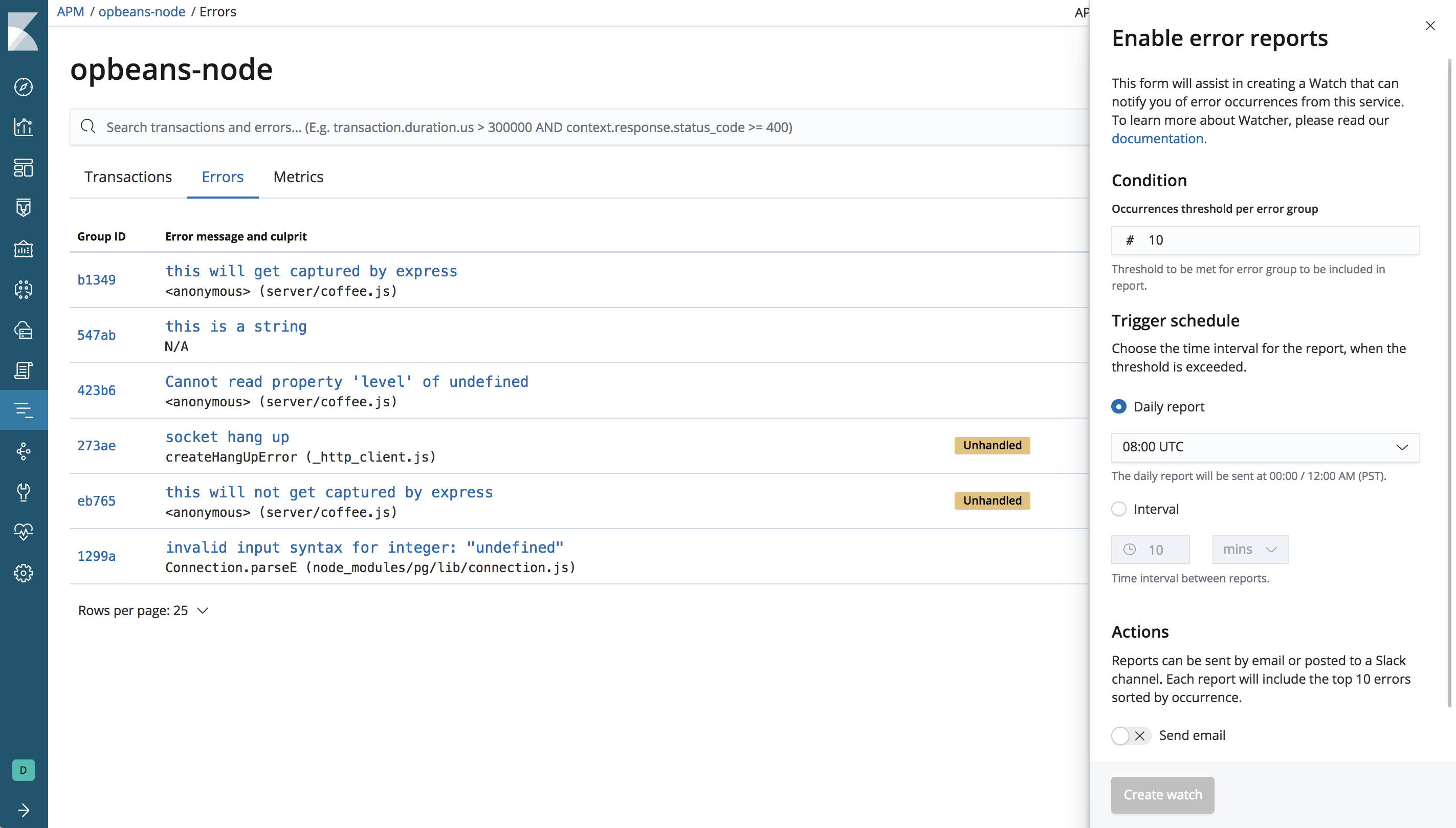
Task: Open Management settings gear in sidebar
Action: [x=24, y=573]
